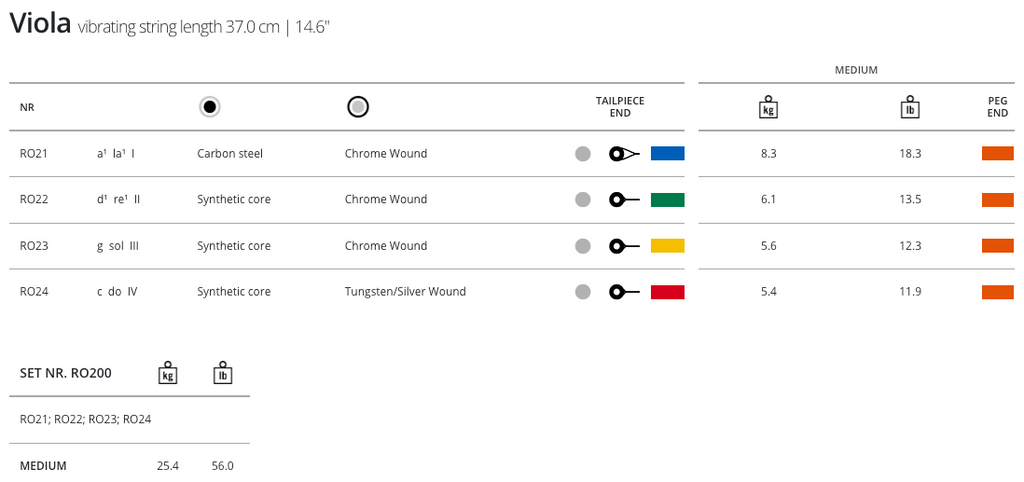Click the yellow tailpiece color swatch for RO23
The width and height of the screenshot is (1024, 482).
pyautogui.click(x=667, y=246)
